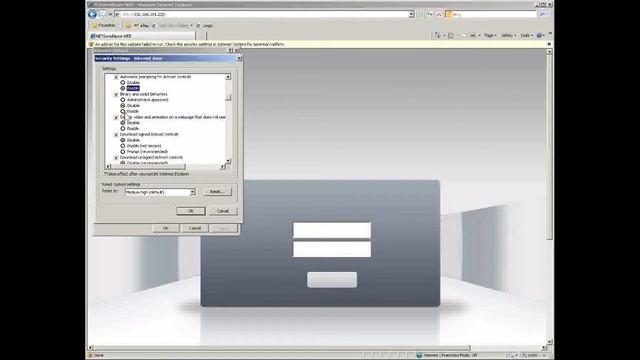Click OK in the Internet Options dialog behind
Viewport: 640px width, 360px height.
[165, 228]
